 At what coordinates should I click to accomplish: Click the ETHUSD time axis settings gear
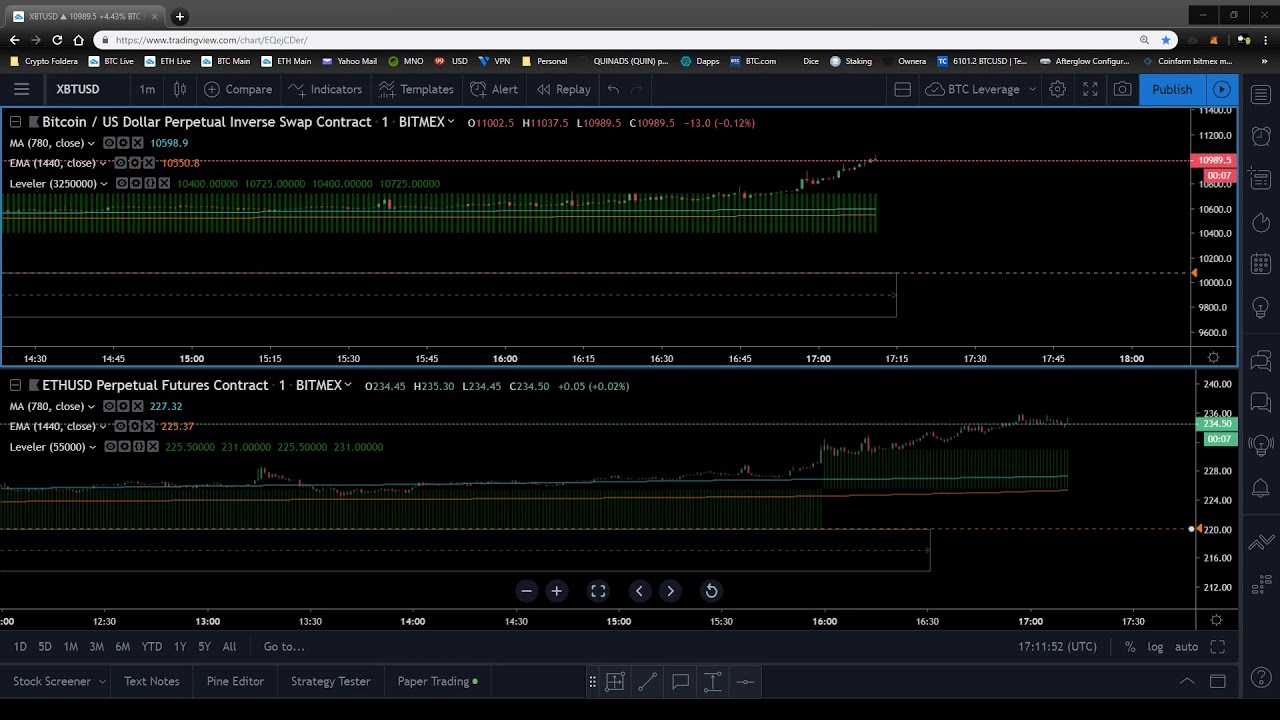1216,621
